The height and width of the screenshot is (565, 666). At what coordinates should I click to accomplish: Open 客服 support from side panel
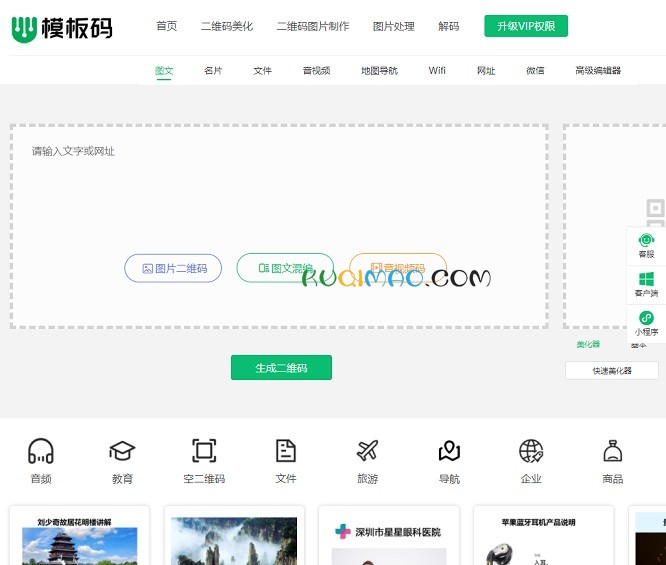click(x=646, y=246)
